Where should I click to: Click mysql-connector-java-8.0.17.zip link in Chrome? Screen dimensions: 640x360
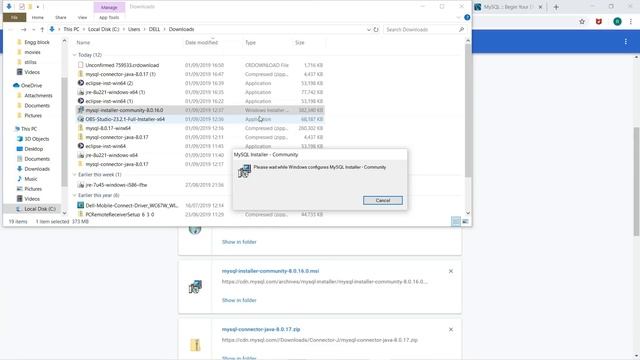(261, 329)
